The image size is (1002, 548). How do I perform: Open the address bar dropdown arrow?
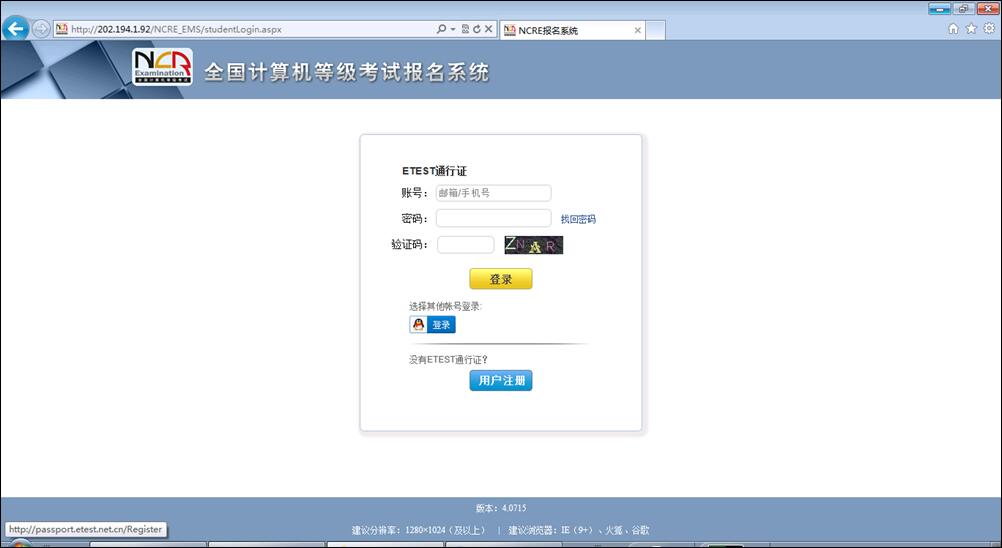coord(453,29)
